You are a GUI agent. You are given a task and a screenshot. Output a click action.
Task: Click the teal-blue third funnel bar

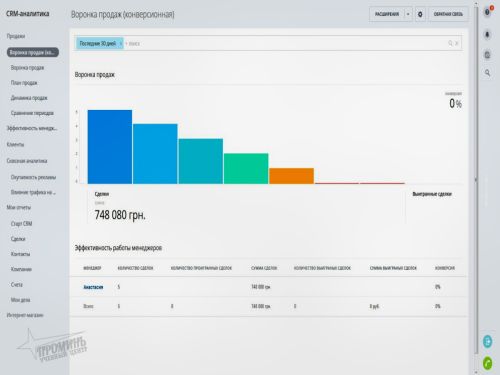201,161
